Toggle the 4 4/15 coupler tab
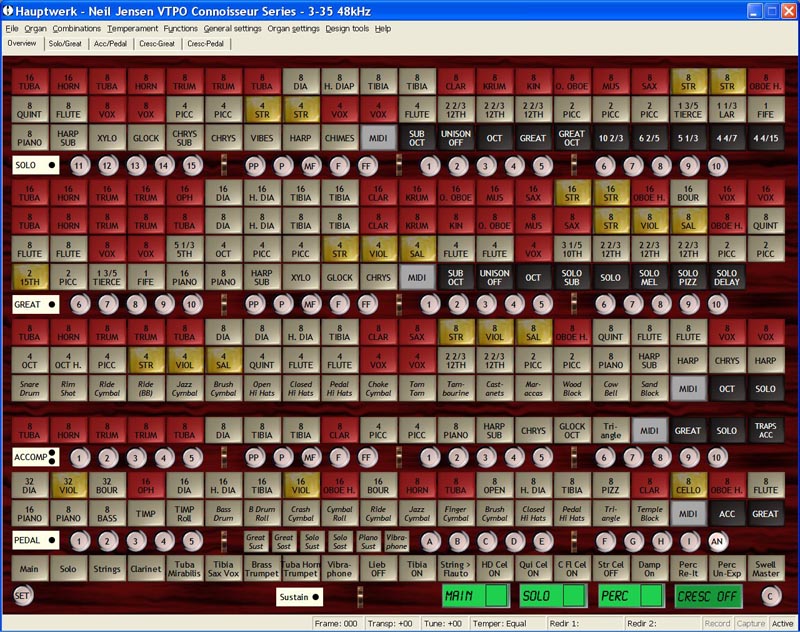This screenshot has height=632, width=800. coord(765,138)
